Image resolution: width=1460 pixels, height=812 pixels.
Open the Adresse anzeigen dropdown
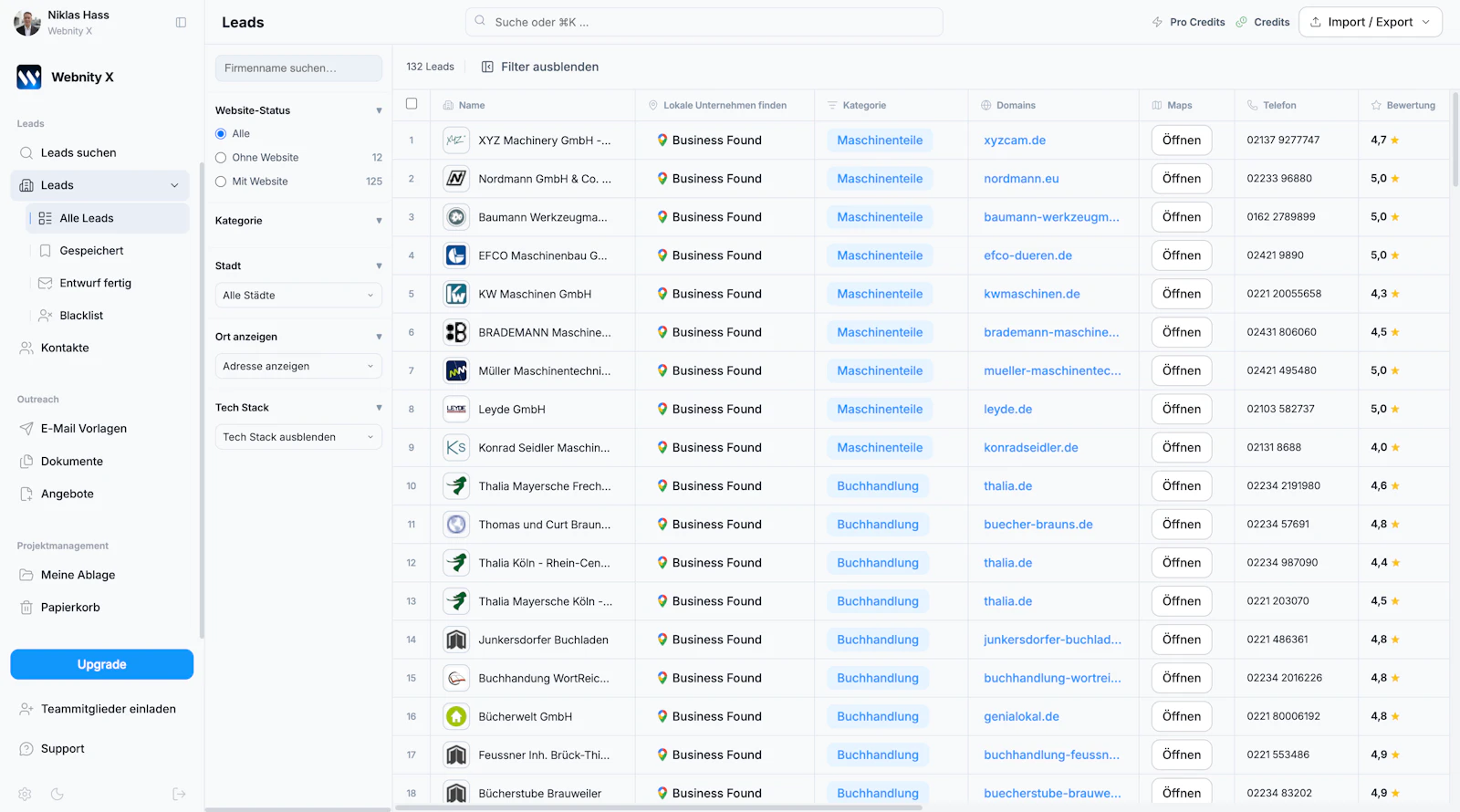(298, 367)
